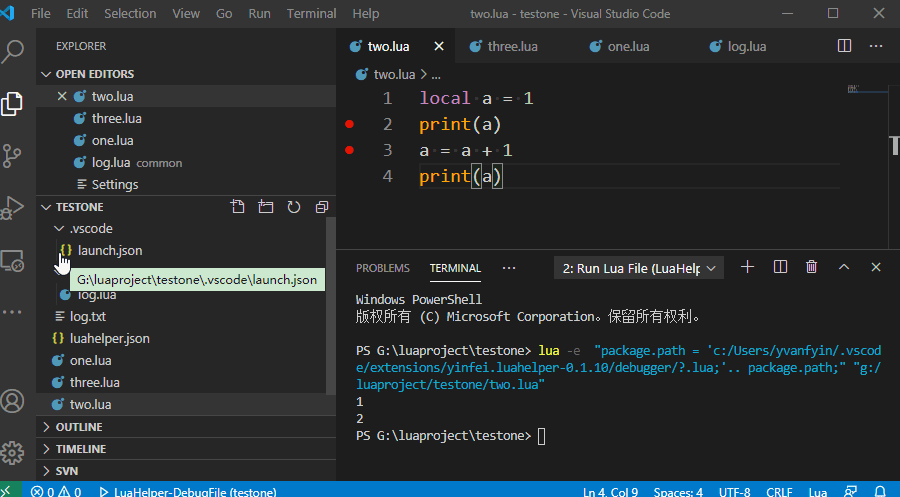Switch to the PROBLEMS panel tab
The width and height of the screenshot is (900, 497).
(382, 268)
